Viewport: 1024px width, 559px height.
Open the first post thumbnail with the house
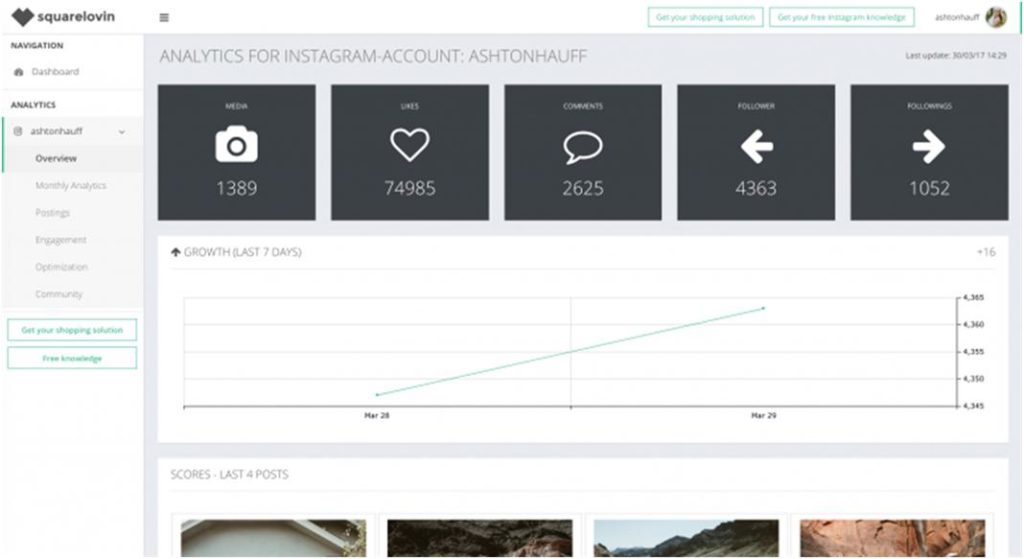coord(274,538)
